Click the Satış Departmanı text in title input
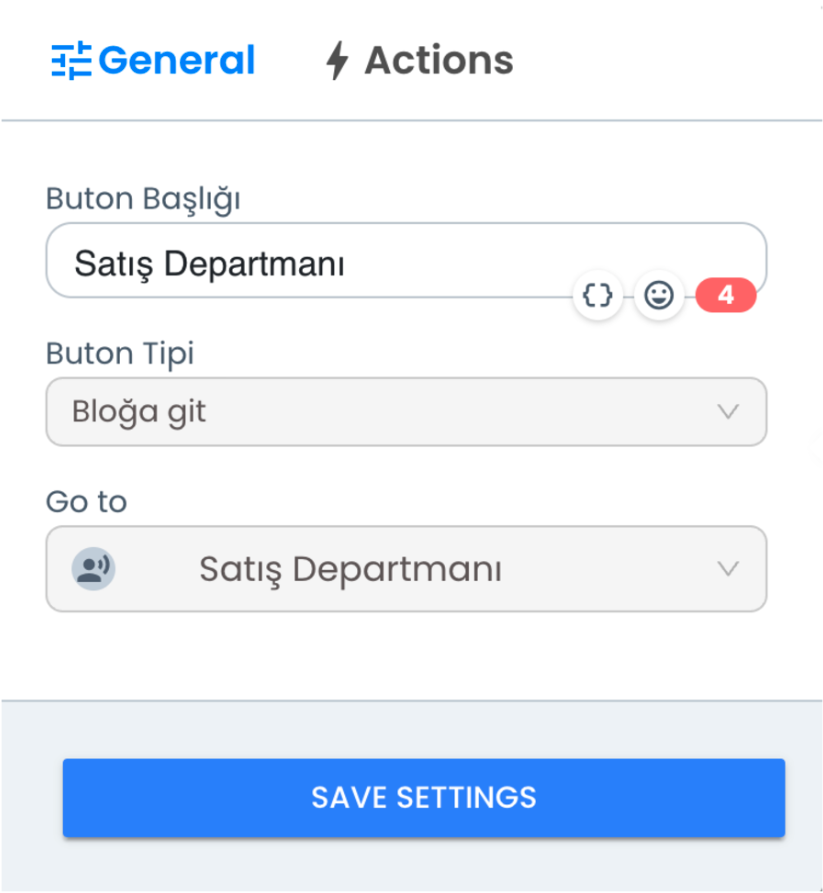The height and width of the screenshot is (893, 823). [210, 265]
